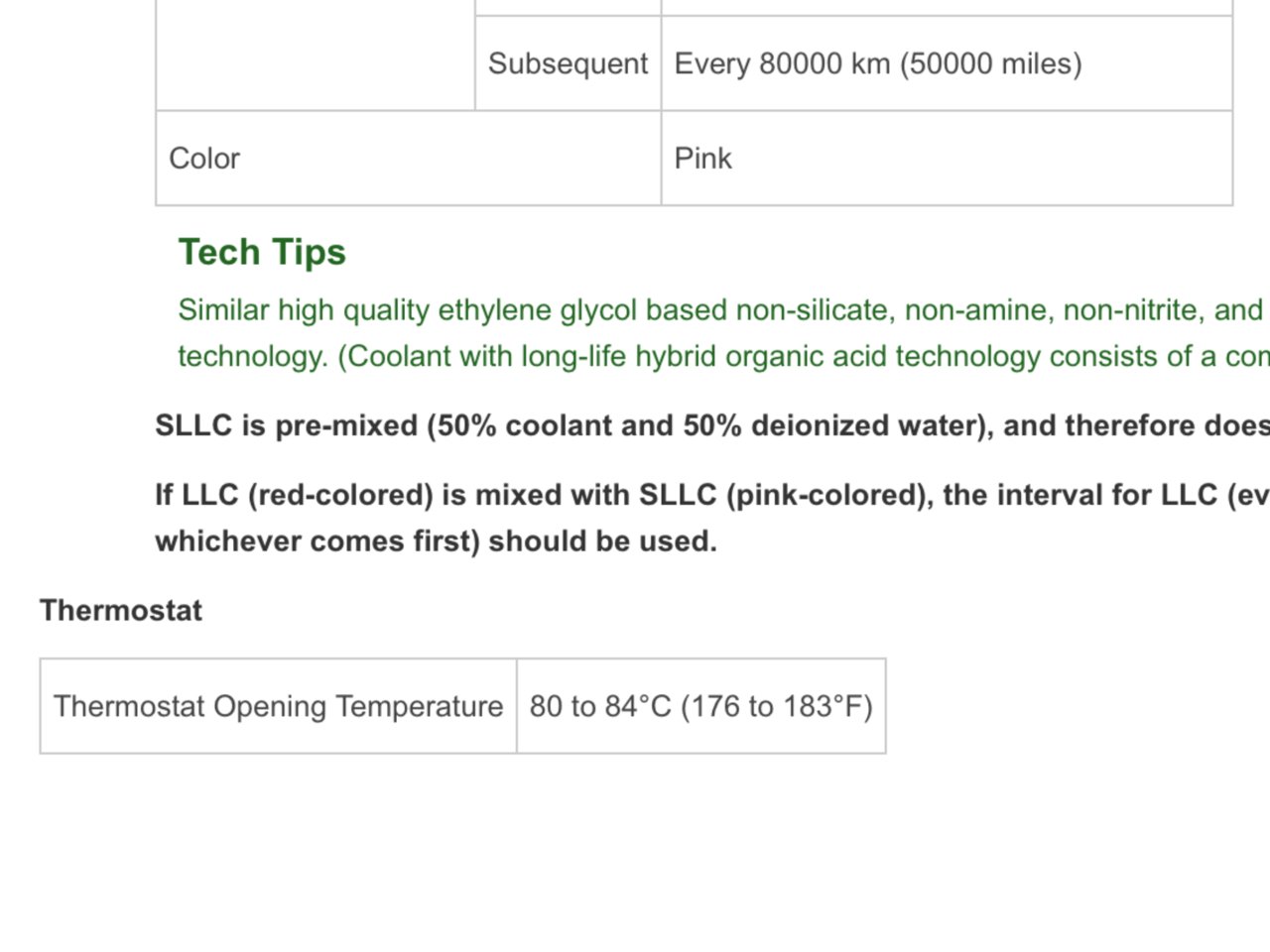Click the Thermostat Opening Temperature cell
The image size is (1270, 952).
[x=279, y=706]
